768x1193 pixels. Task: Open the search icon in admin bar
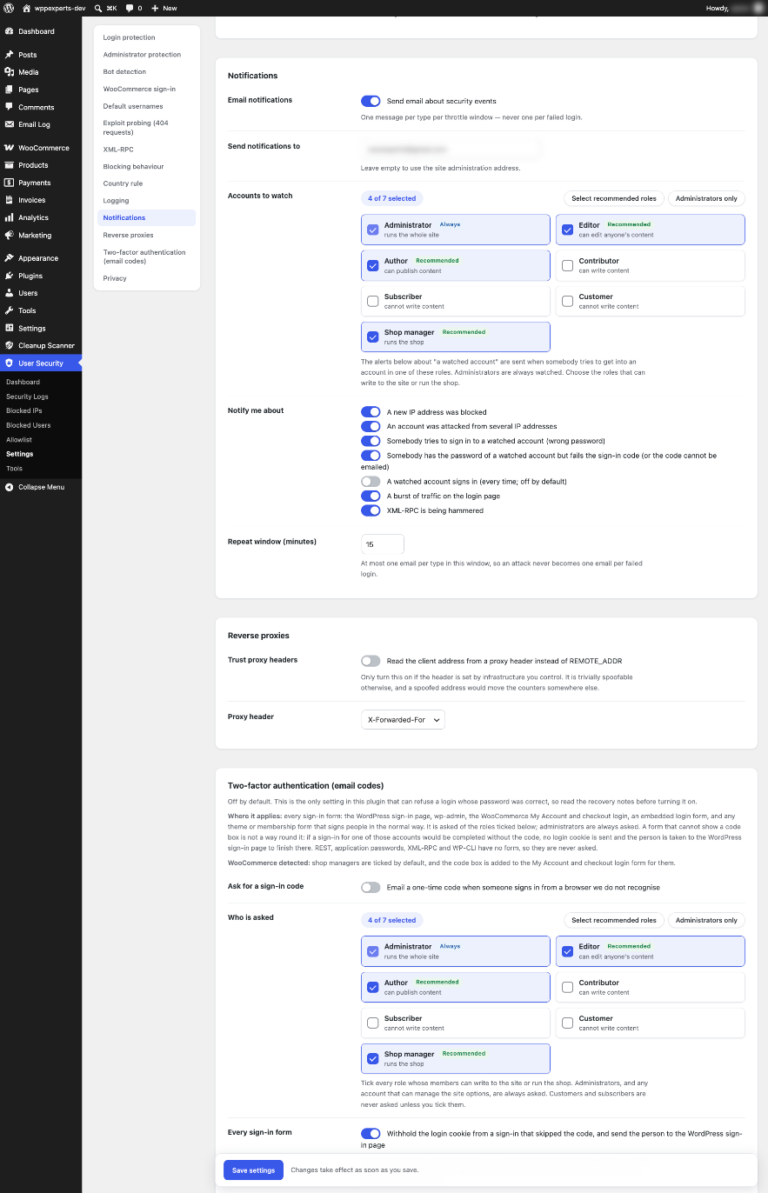[98, 8]
